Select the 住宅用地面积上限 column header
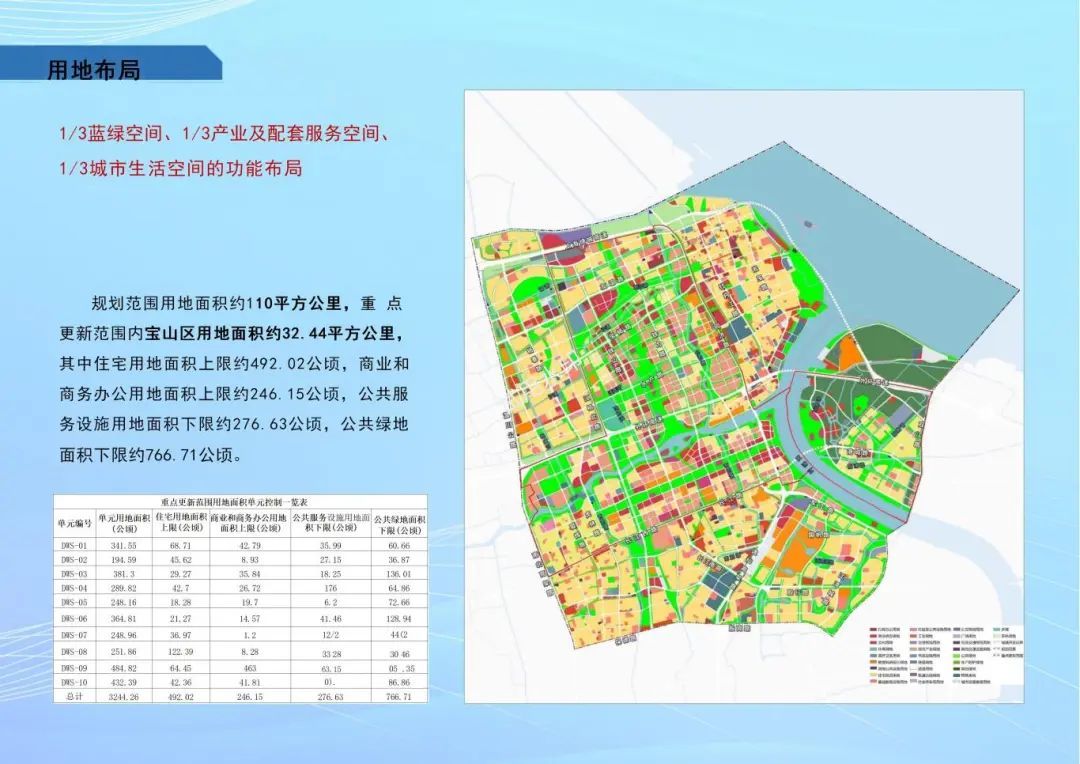Image resolution: width=1080 pixels, height=764 pixels. (x=180, y=523)
